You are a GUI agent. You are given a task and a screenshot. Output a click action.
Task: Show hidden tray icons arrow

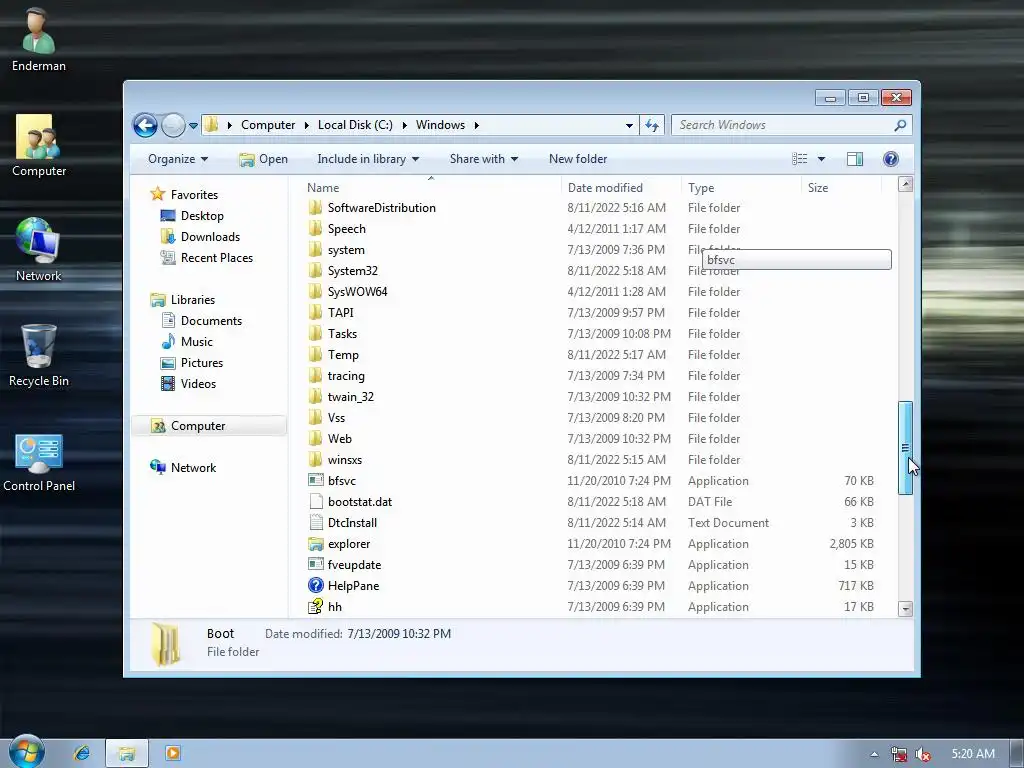(874, 754)
